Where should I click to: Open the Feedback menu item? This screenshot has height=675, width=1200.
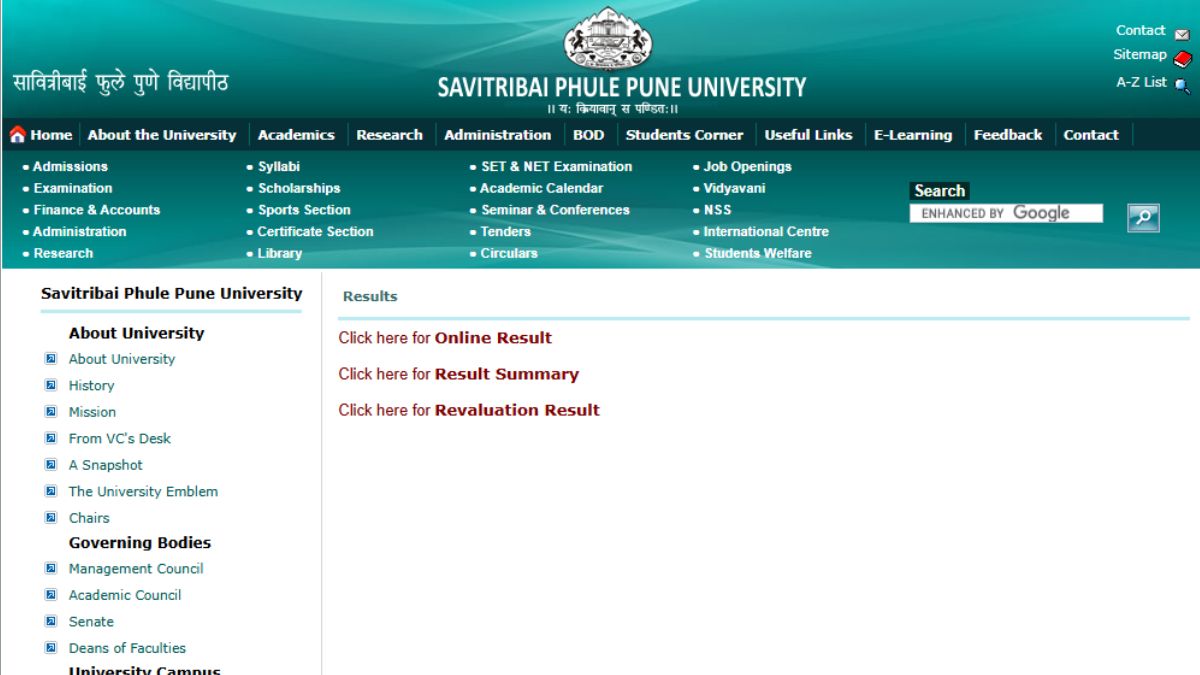1008,135
